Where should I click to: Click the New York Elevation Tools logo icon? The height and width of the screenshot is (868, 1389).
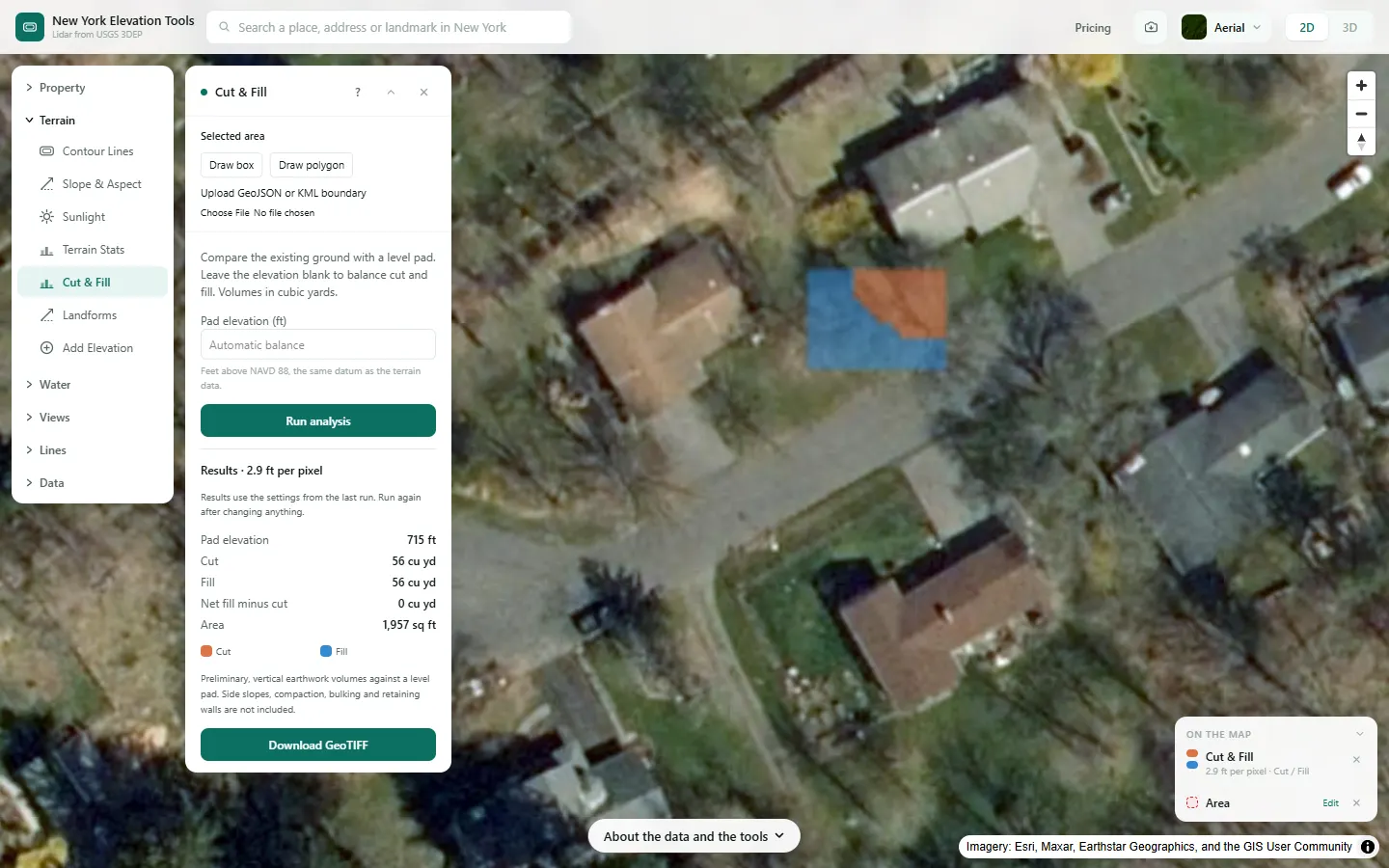coord(30,27)
